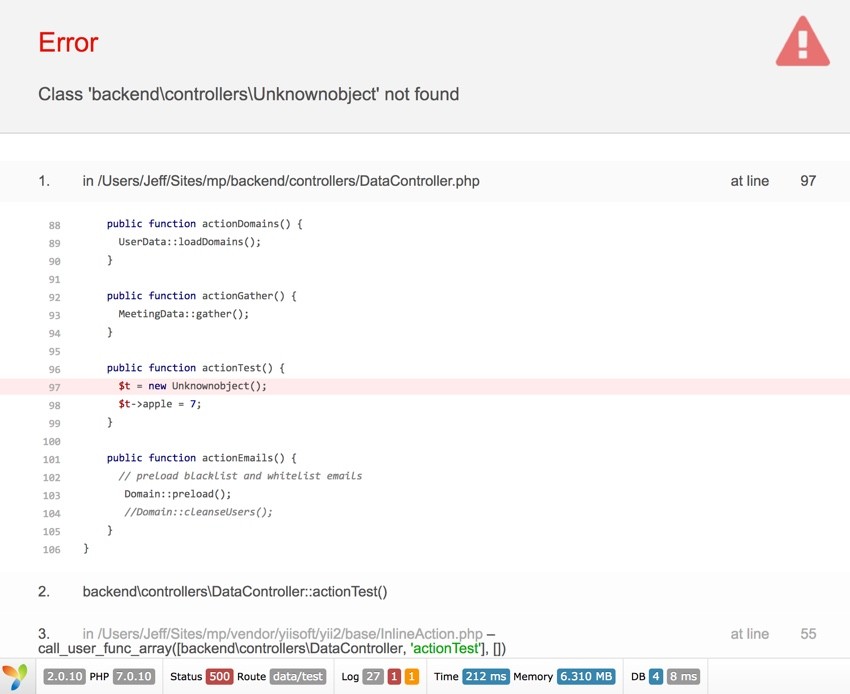Click highlighted line 97 'new Unknownobject()'
850x694 pixels.
425,386
